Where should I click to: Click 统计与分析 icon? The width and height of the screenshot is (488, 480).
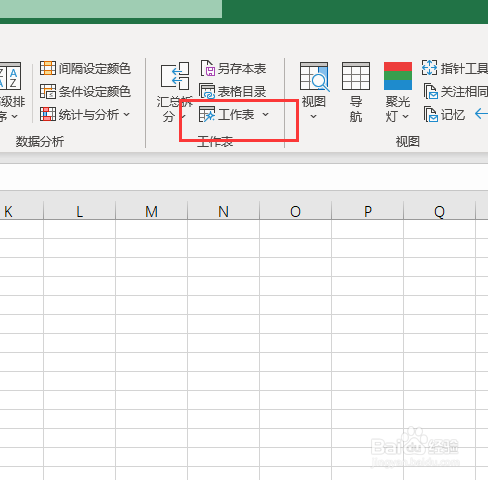48,114
